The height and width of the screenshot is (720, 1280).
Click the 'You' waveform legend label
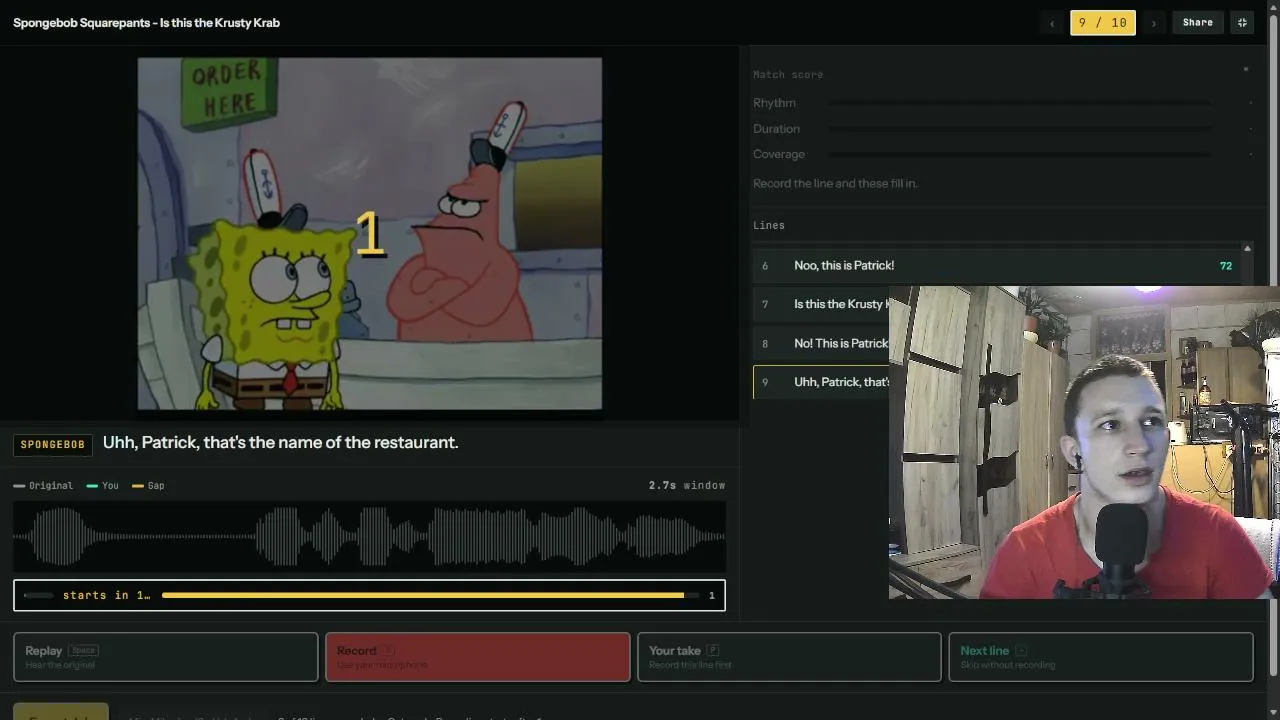(103, 486)
